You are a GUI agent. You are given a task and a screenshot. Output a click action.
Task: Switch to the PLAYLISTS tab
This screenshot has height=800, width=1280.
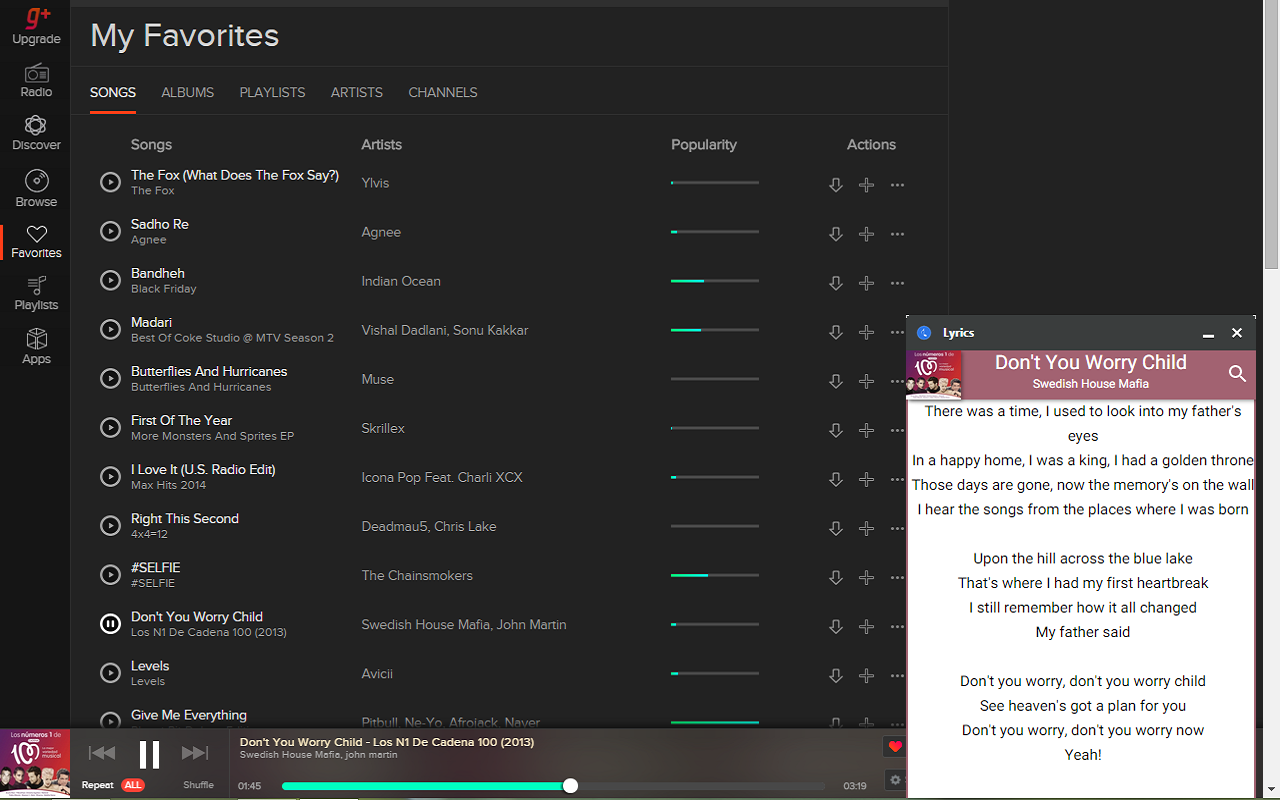[x=272, y=92]
